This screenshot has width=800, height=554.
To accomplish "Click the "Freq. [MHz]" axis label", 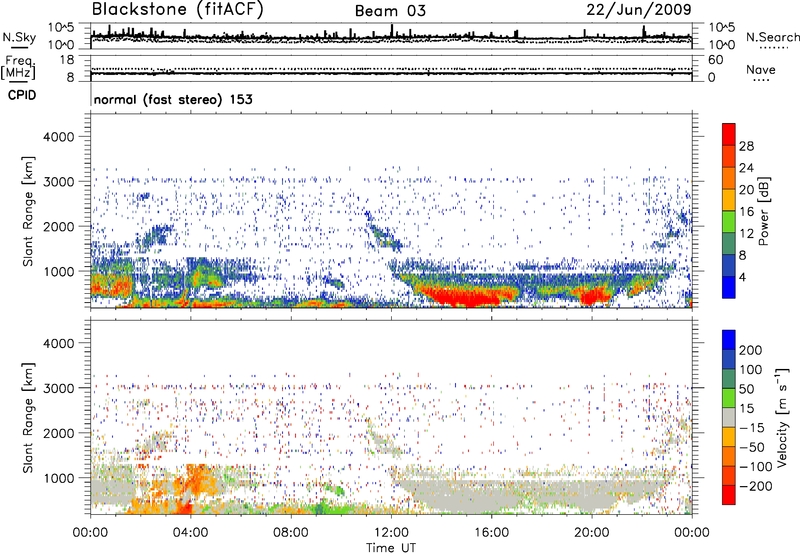I will point(18,67).
